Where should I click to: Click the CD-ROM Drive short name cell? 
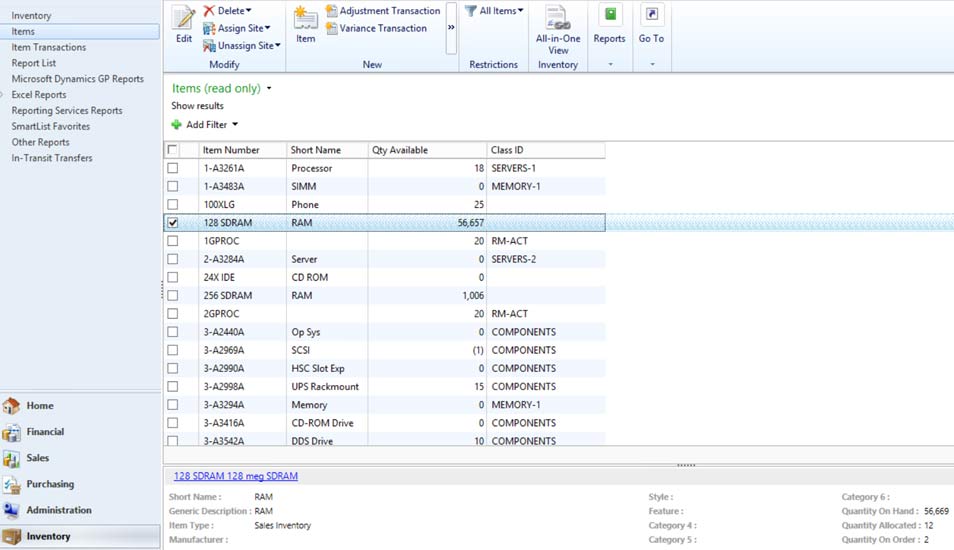pos(327,423)
